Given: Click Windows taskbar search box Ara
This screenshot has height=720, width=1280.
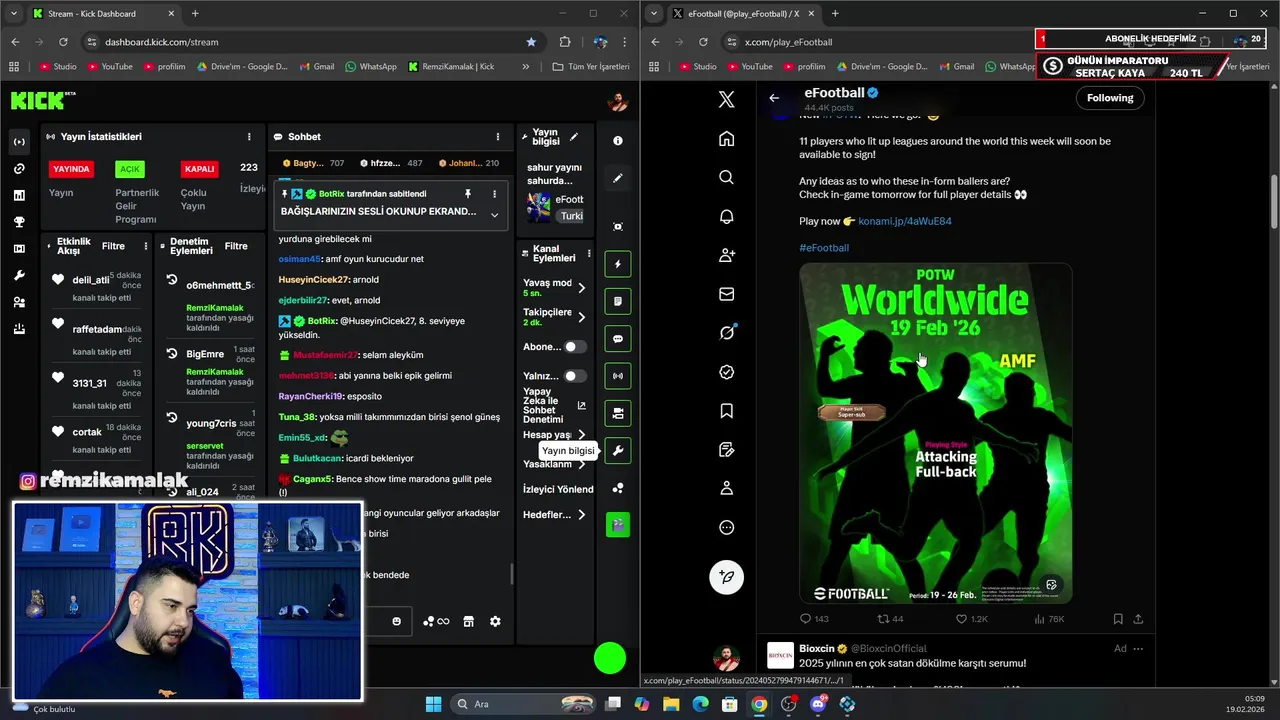Looking at the screenshot, I should coord(525,704).
